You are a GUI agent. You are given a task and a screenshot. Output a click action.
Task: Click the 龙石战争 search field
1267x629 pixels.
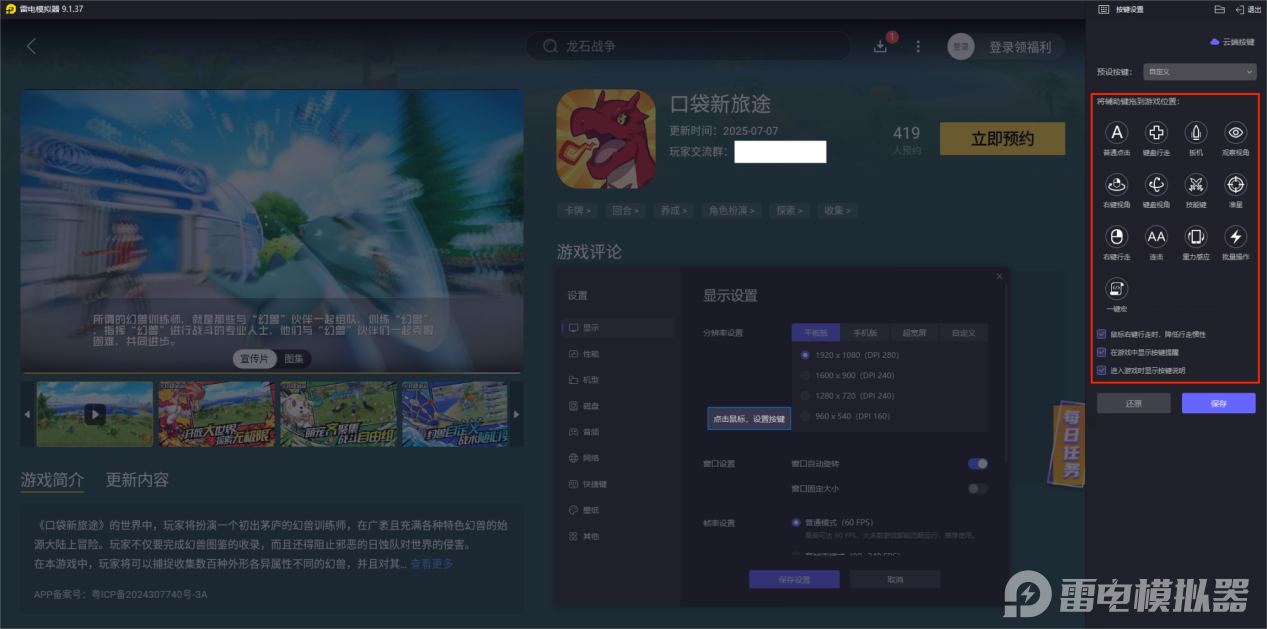(x=688, y=46)
